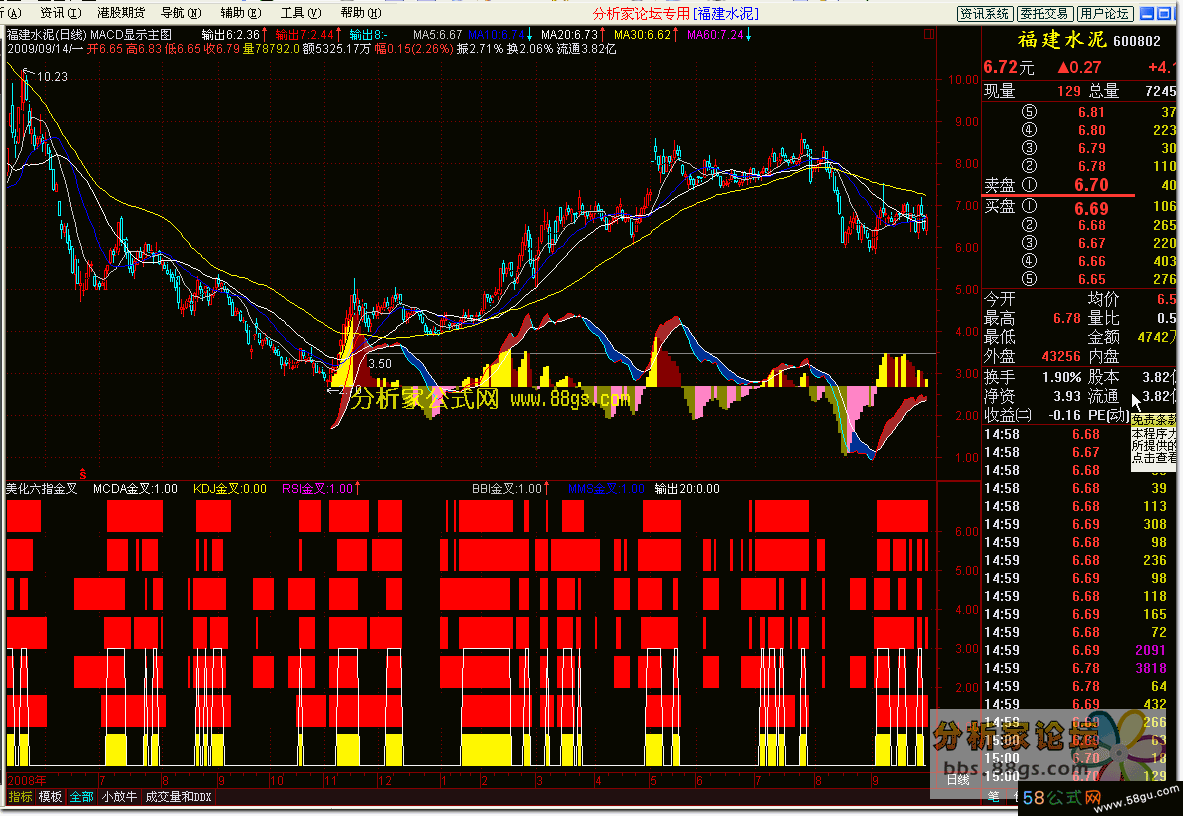
Task: Click the 现量 label
Action: pyautogui.click(x=1000, y=91)
